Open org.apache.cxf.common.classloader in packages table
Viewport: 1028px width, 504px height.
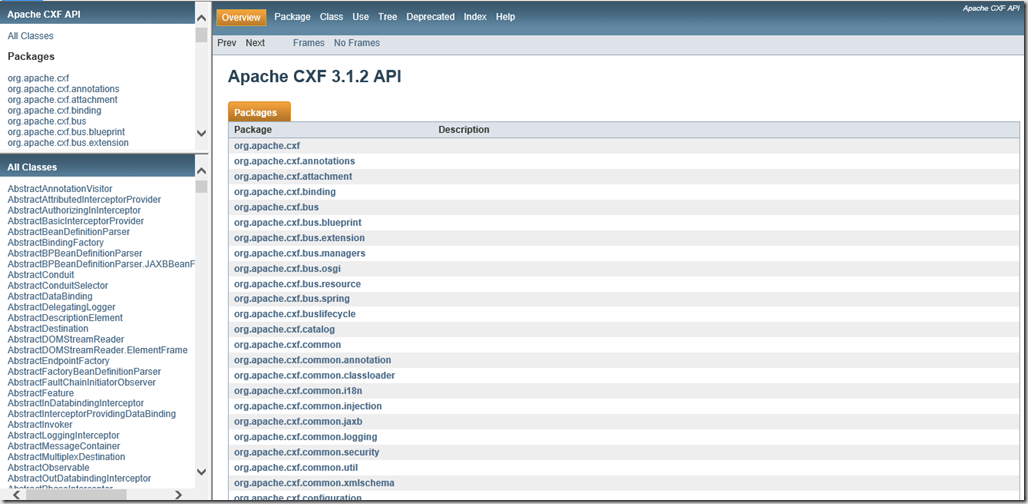coord(315,376)
